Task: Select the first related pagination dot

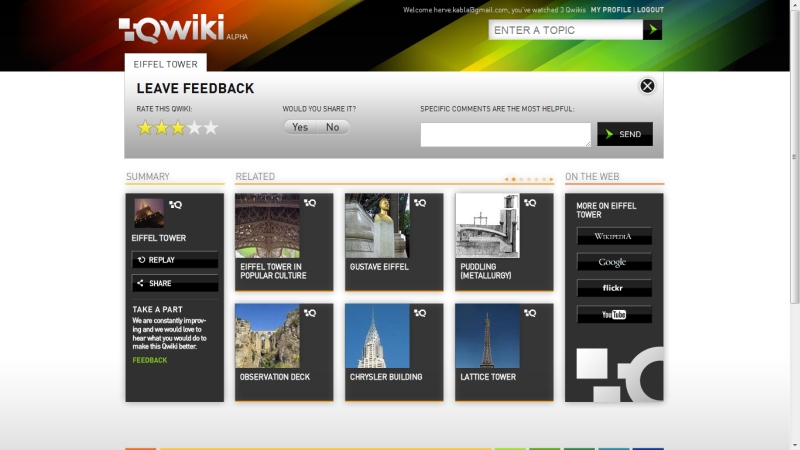Action: point(514,179)
